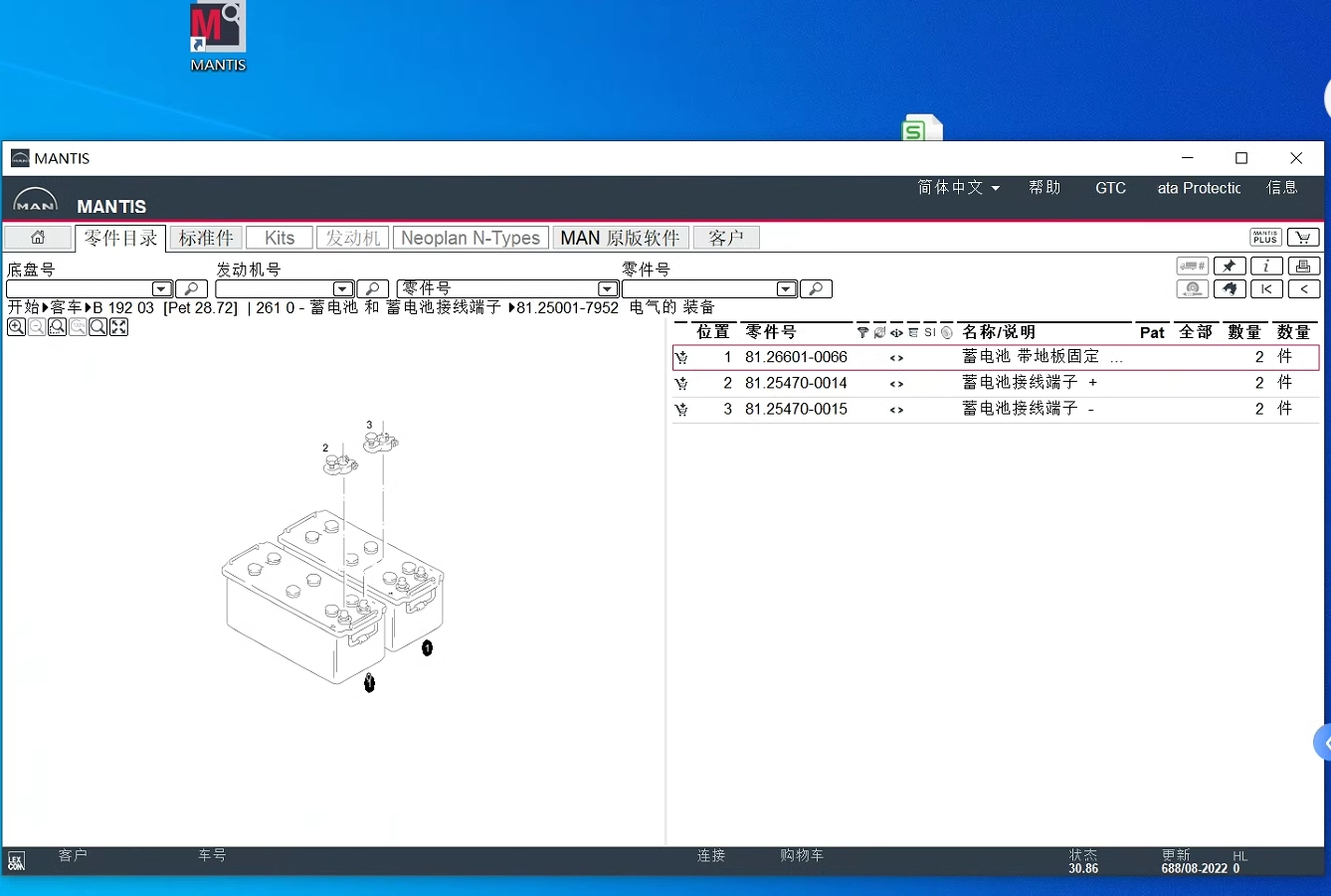Image resolution: width=1331 pixels, height=896 pixels.
Task: Click the truck chassis number icon
Action: pos(1192,266)
